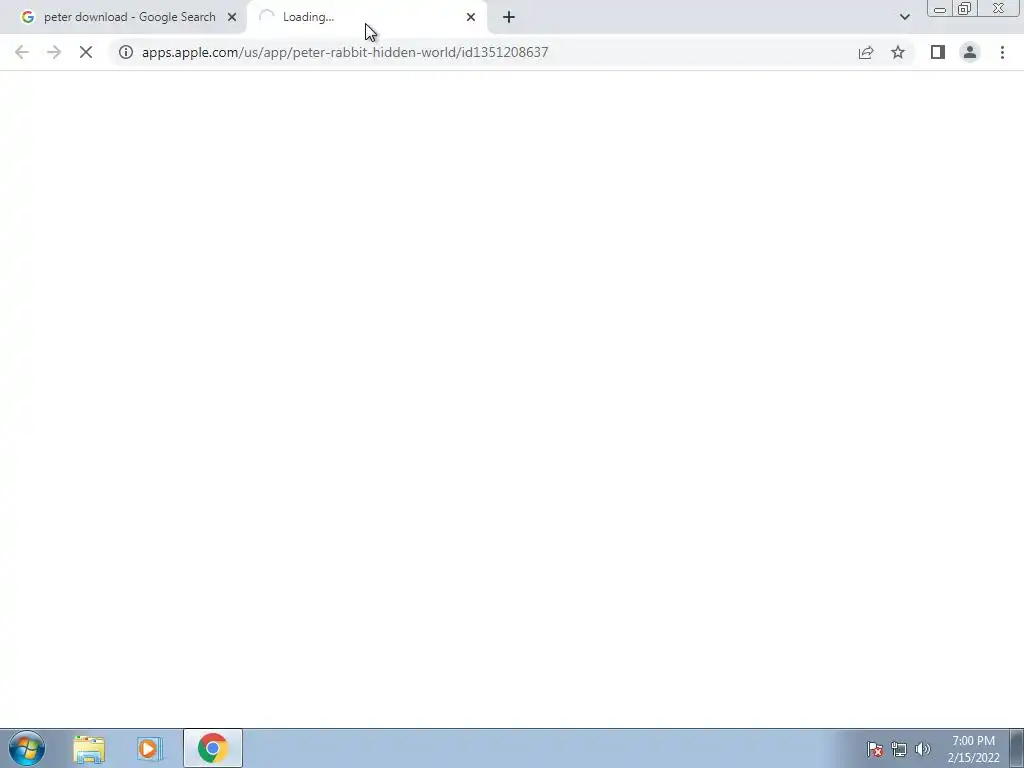Viewport: 1024px width, 768px height.
Task: Open Chrome's three-dot customize menu
Action: pos(1002,52)
